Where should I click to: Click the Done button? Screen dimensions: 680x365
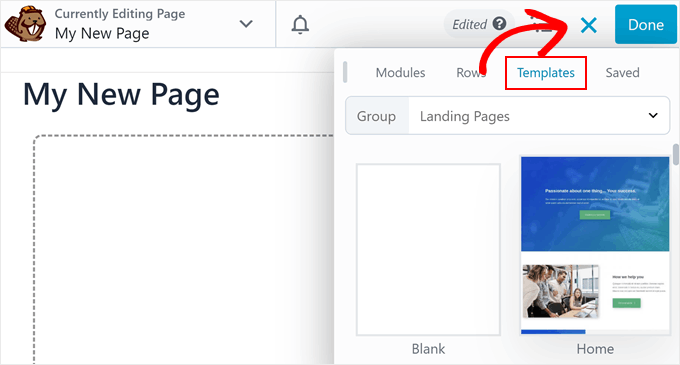(645, 25)
